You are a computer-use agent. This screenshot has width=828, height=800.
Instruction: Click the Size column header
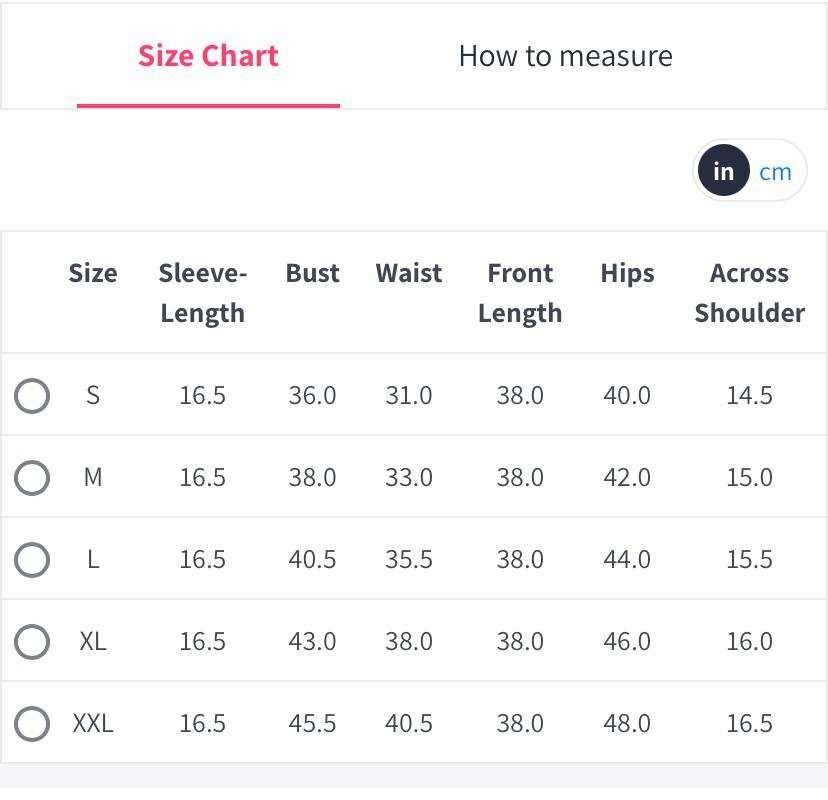tap(93, 274)
